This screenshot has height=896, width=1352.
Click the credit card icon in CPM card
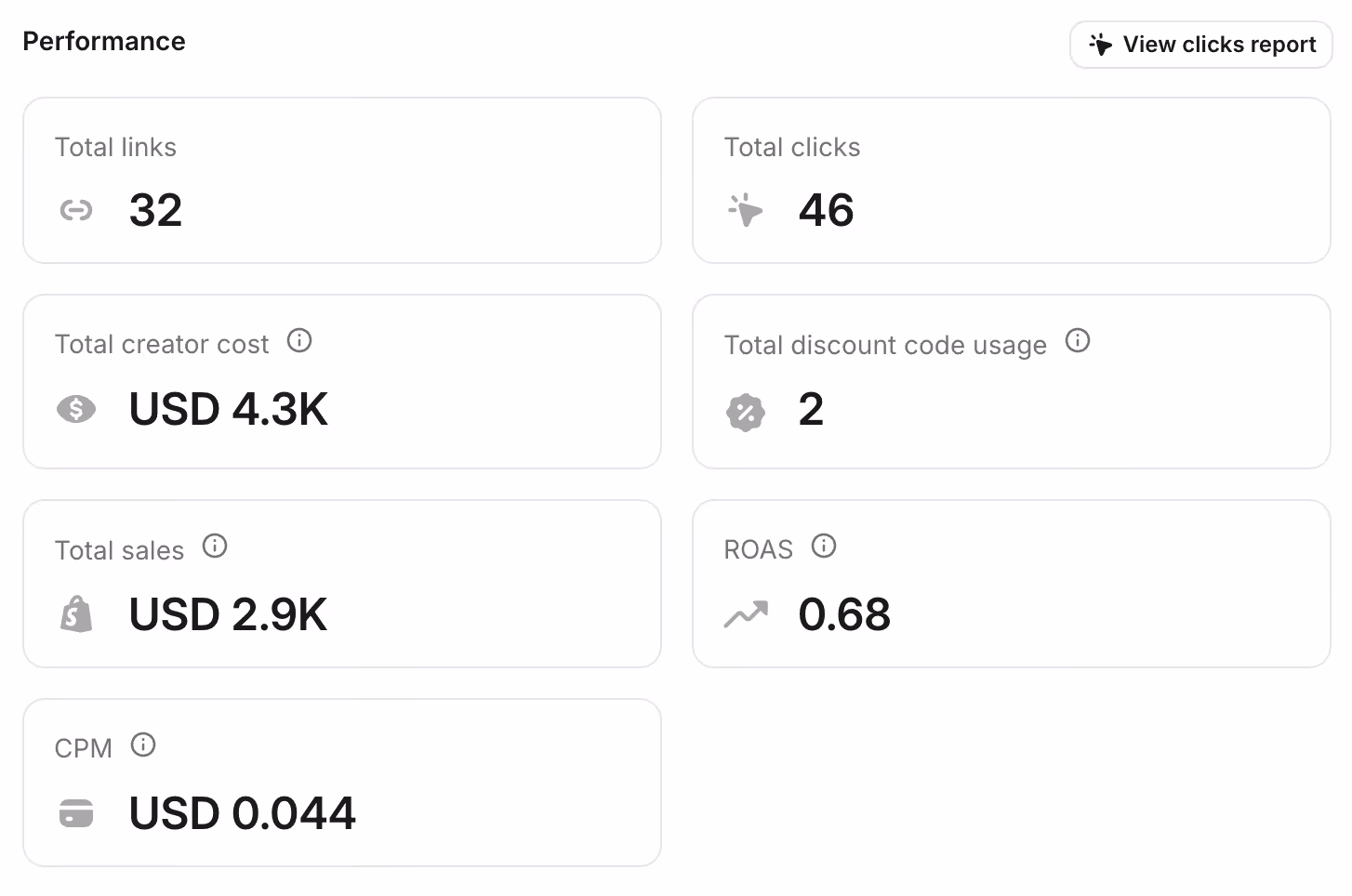(x=76, y=813)
